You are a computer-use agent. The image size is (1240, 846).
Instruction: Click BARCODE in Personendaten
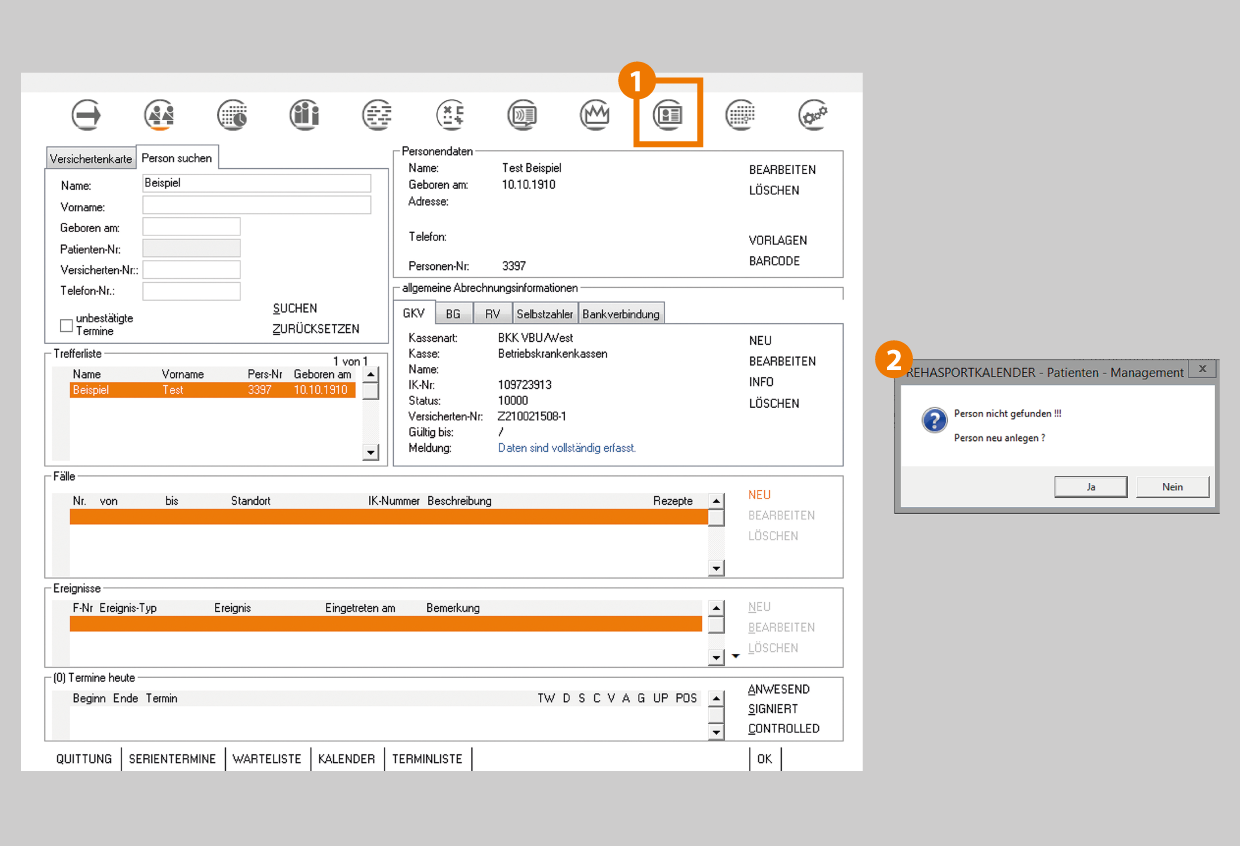(774, 261)
